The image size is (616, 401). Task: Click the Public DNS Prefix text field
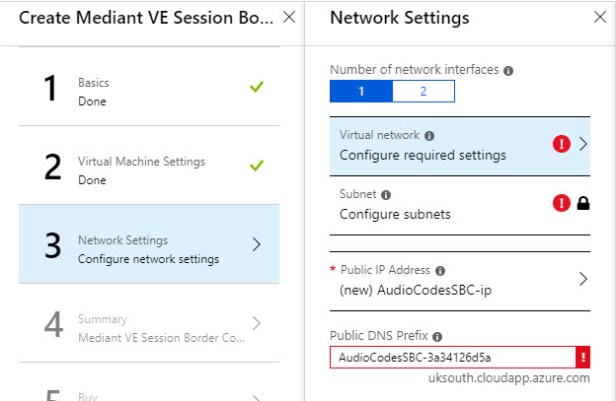451,357
